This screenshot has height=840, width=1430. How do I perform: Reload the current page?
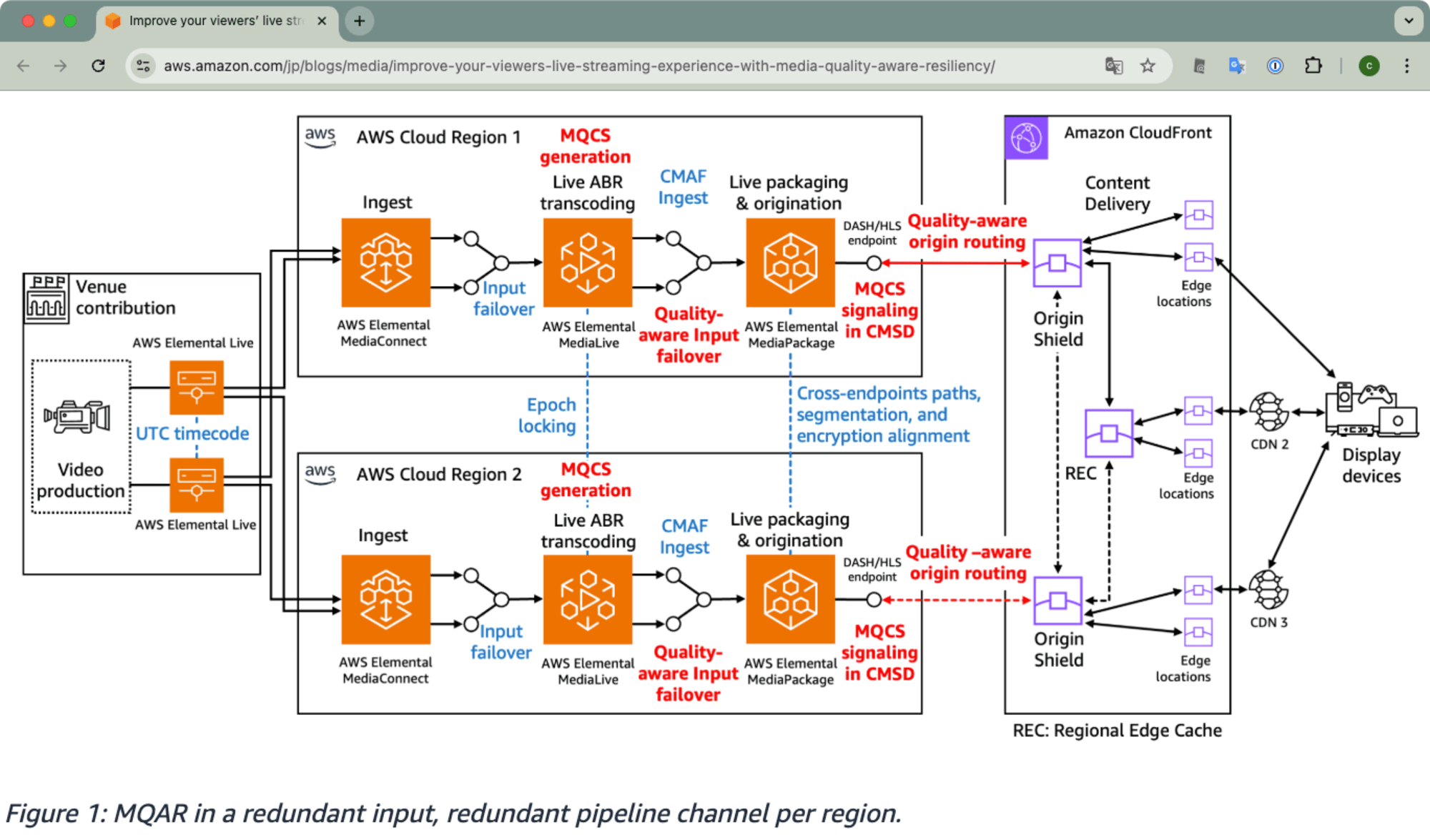click(x=99, y=66)
